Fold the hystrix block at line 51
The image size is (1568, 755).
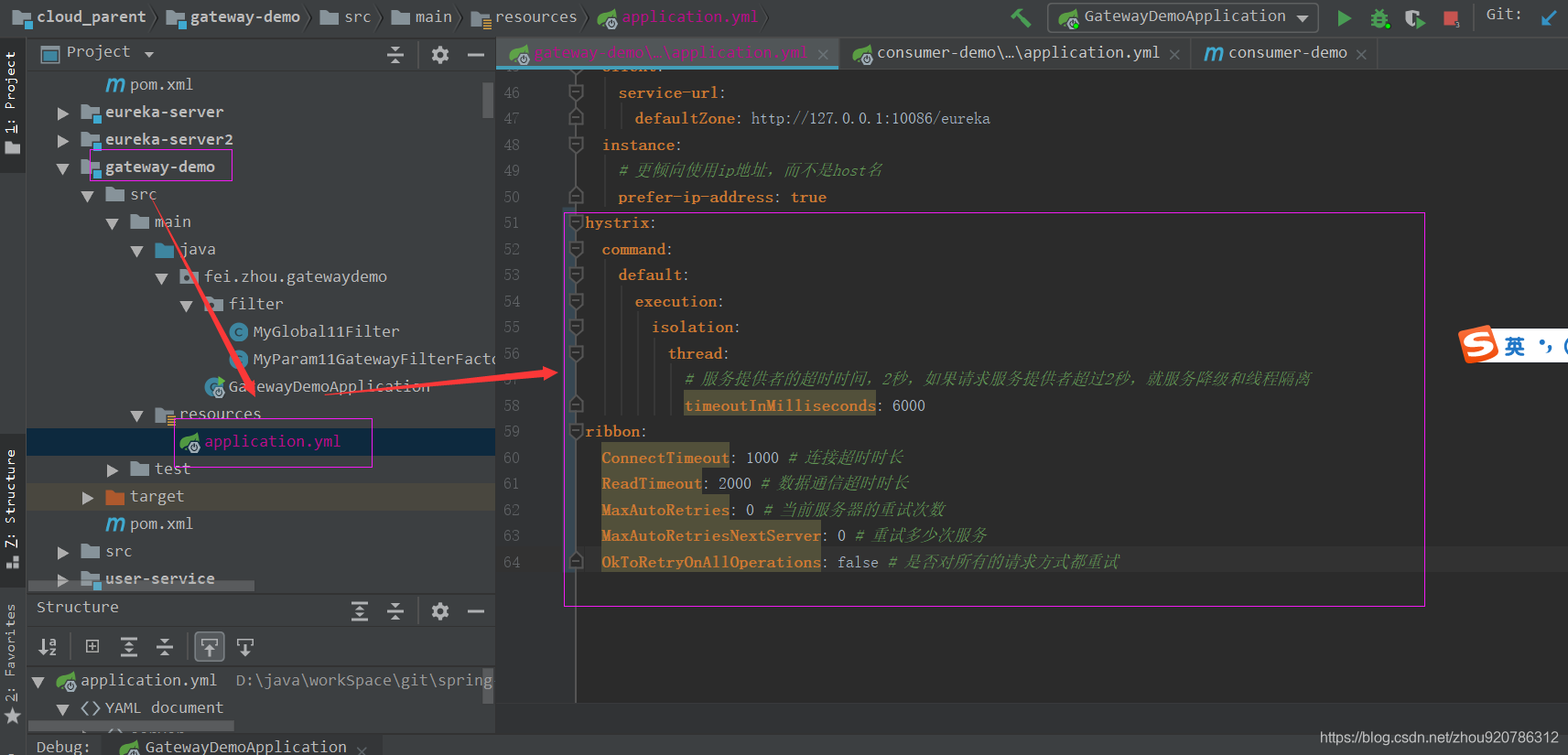point(576,222)
